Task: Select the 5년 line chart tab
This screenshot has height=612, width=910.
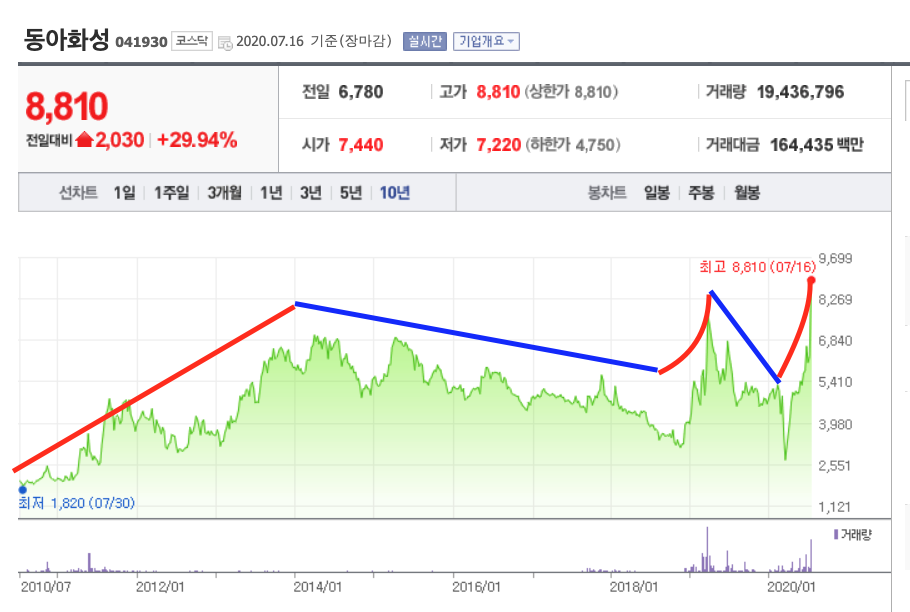Action: tap(351, 193)
